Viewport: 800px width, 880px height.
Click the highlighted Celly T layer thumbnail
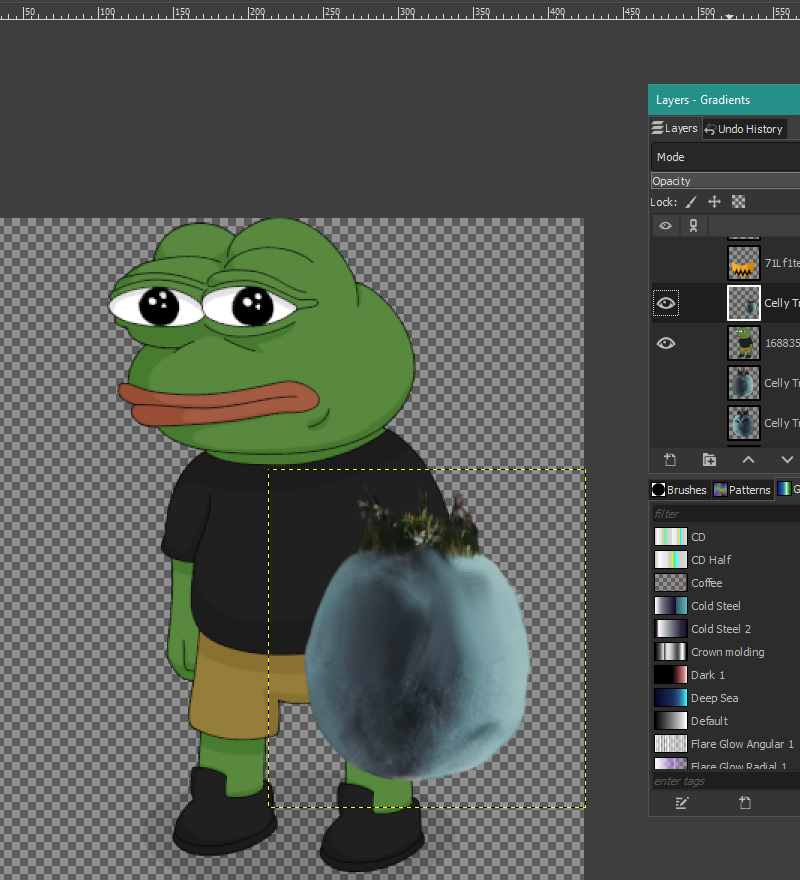click(x=744, y=303)
